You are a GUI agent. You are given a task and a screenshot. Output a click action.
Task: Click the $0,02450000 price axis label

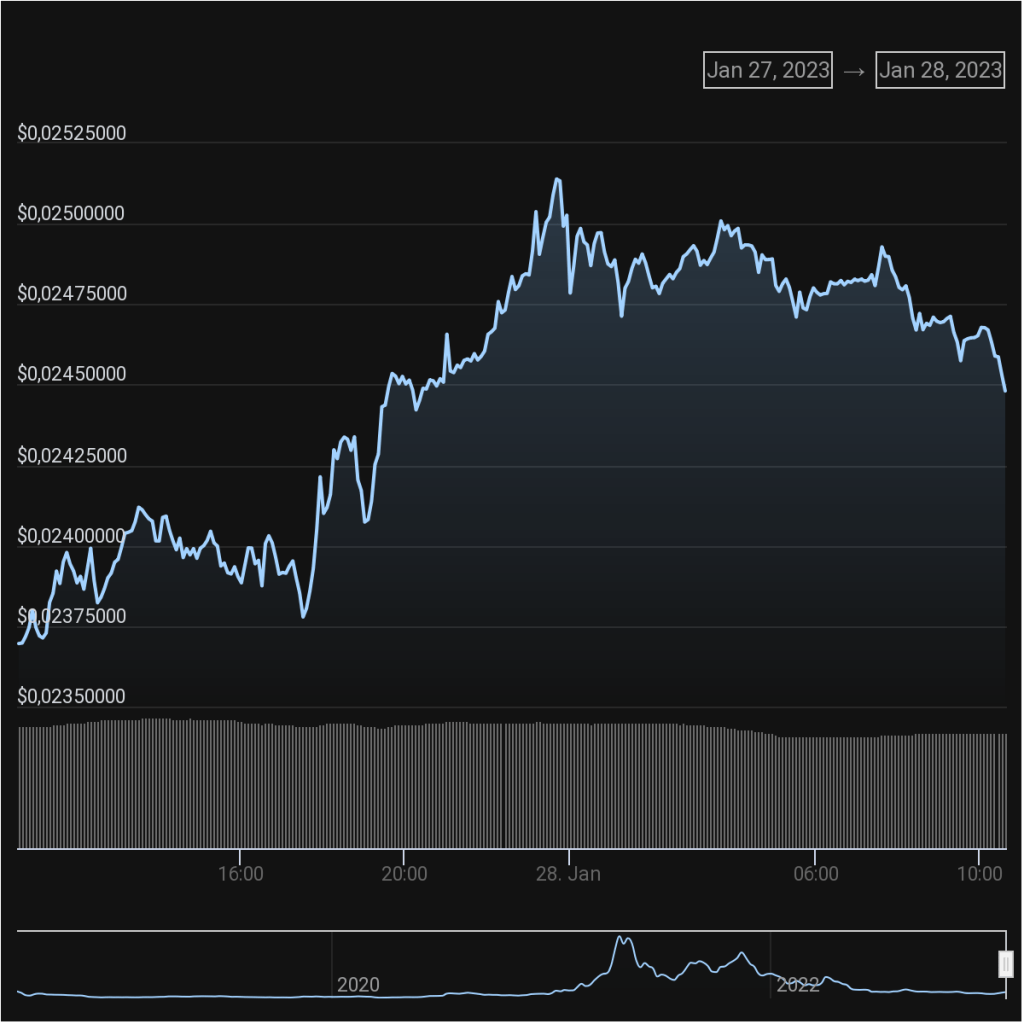click(x=72, y=374)
